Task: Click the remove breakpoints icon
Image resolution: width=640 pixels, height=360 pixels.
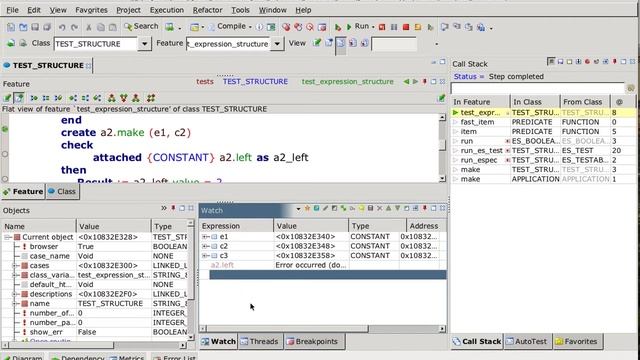Action: point(310,27)
